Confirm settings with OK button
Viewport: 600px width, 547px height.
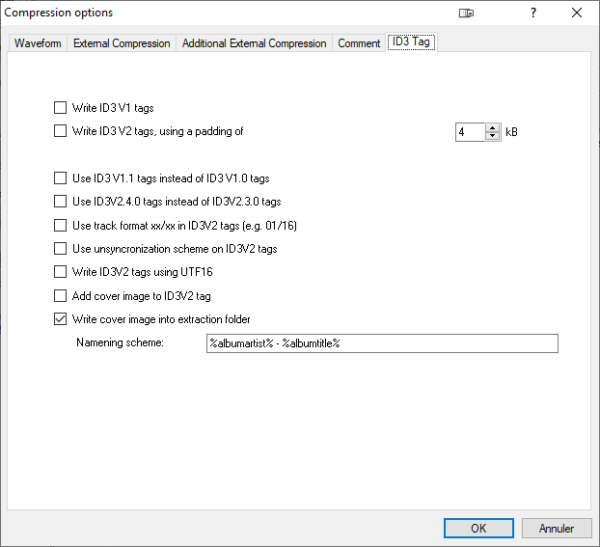click(x=478, y=528)
